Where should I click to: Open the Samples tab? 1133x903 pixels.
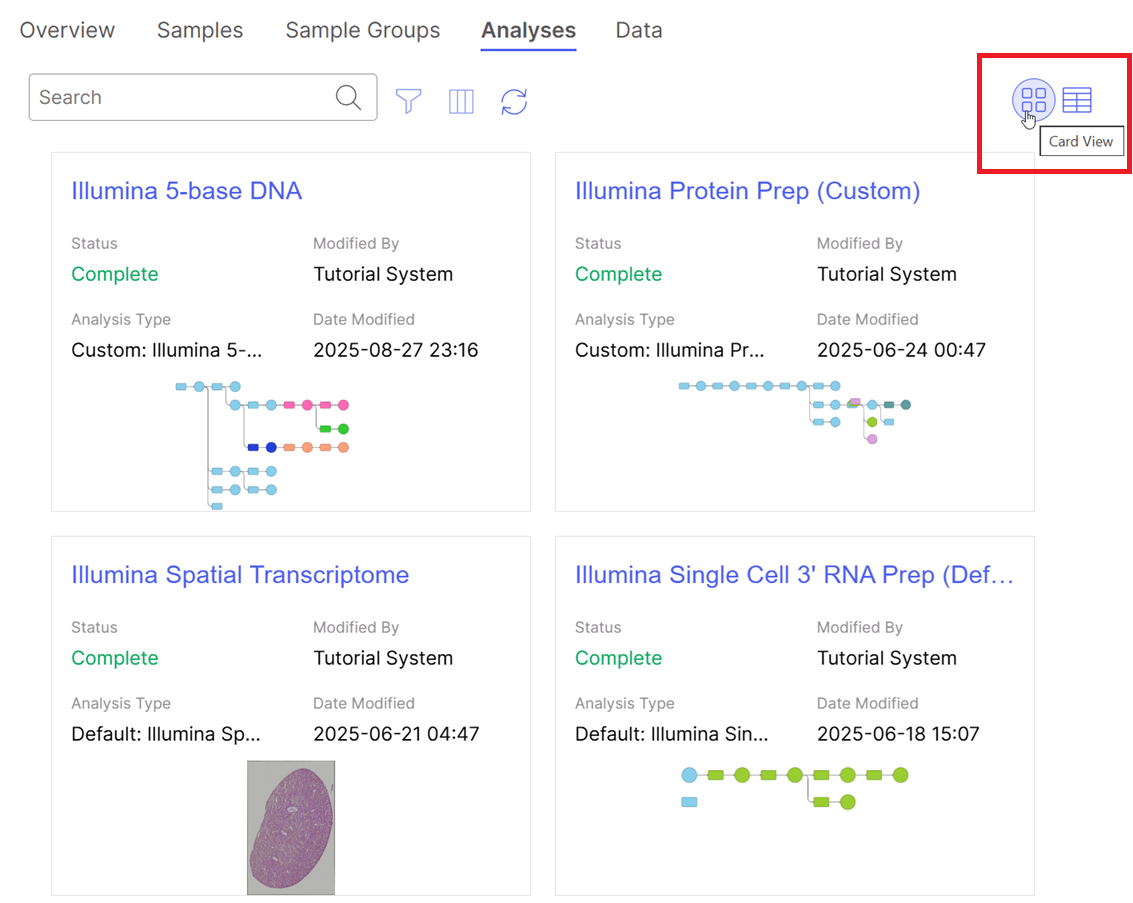pos(200,30)
